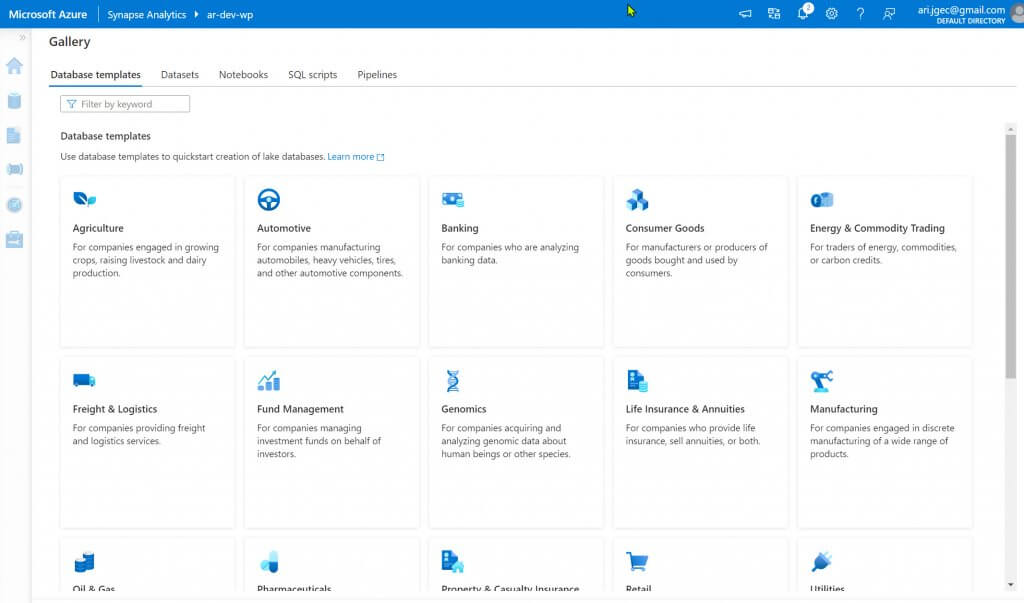
Task: Open the Integrate hub icon
Action: coord(14,168)
